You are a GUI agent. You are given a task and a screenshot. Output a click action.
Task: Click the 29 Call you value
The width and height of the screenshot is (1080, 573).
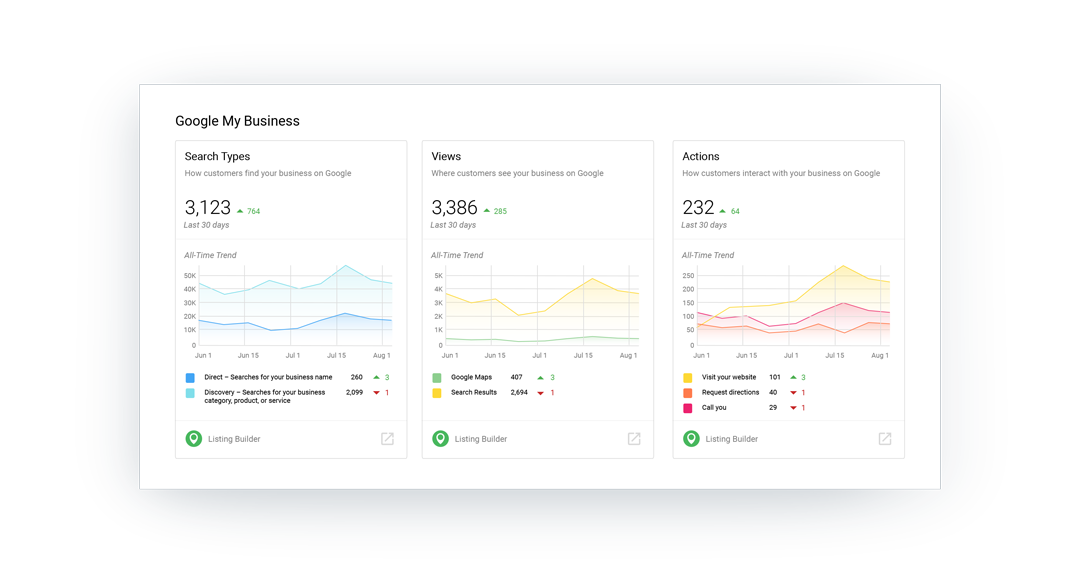point(773,408)
